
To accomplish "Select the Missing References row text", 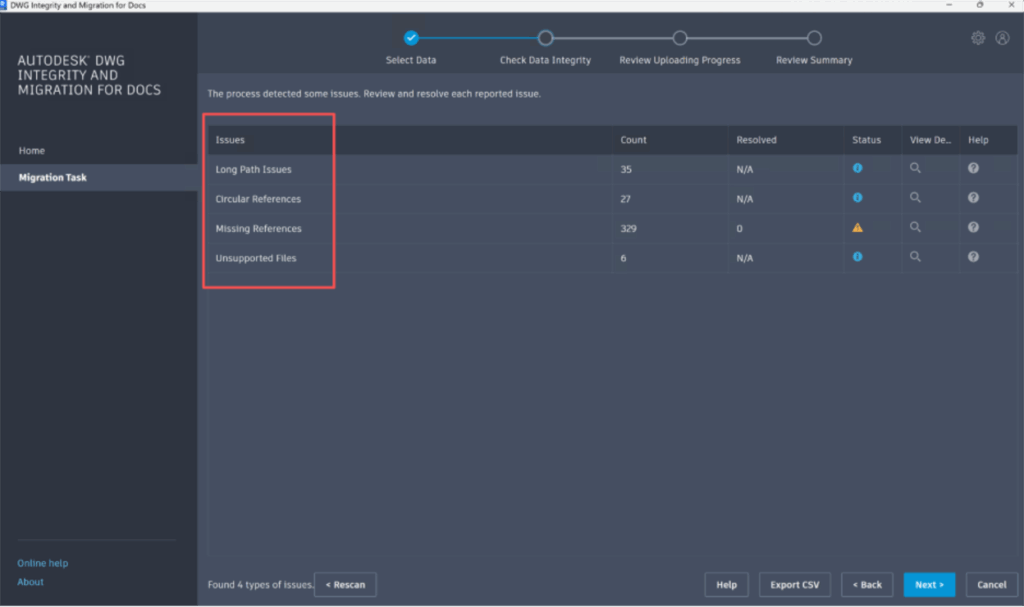I will [x=259, y=228].
